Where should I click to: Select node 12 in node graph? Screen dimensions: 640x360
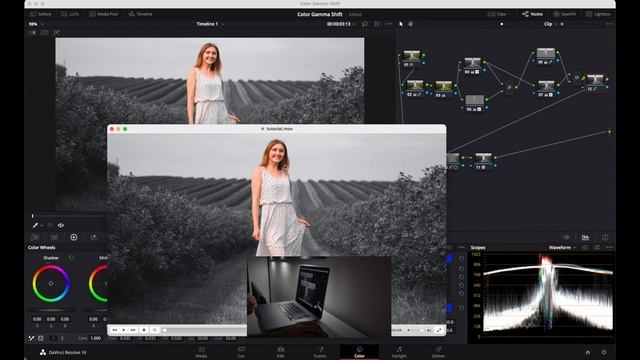click(x=595, y=82)
